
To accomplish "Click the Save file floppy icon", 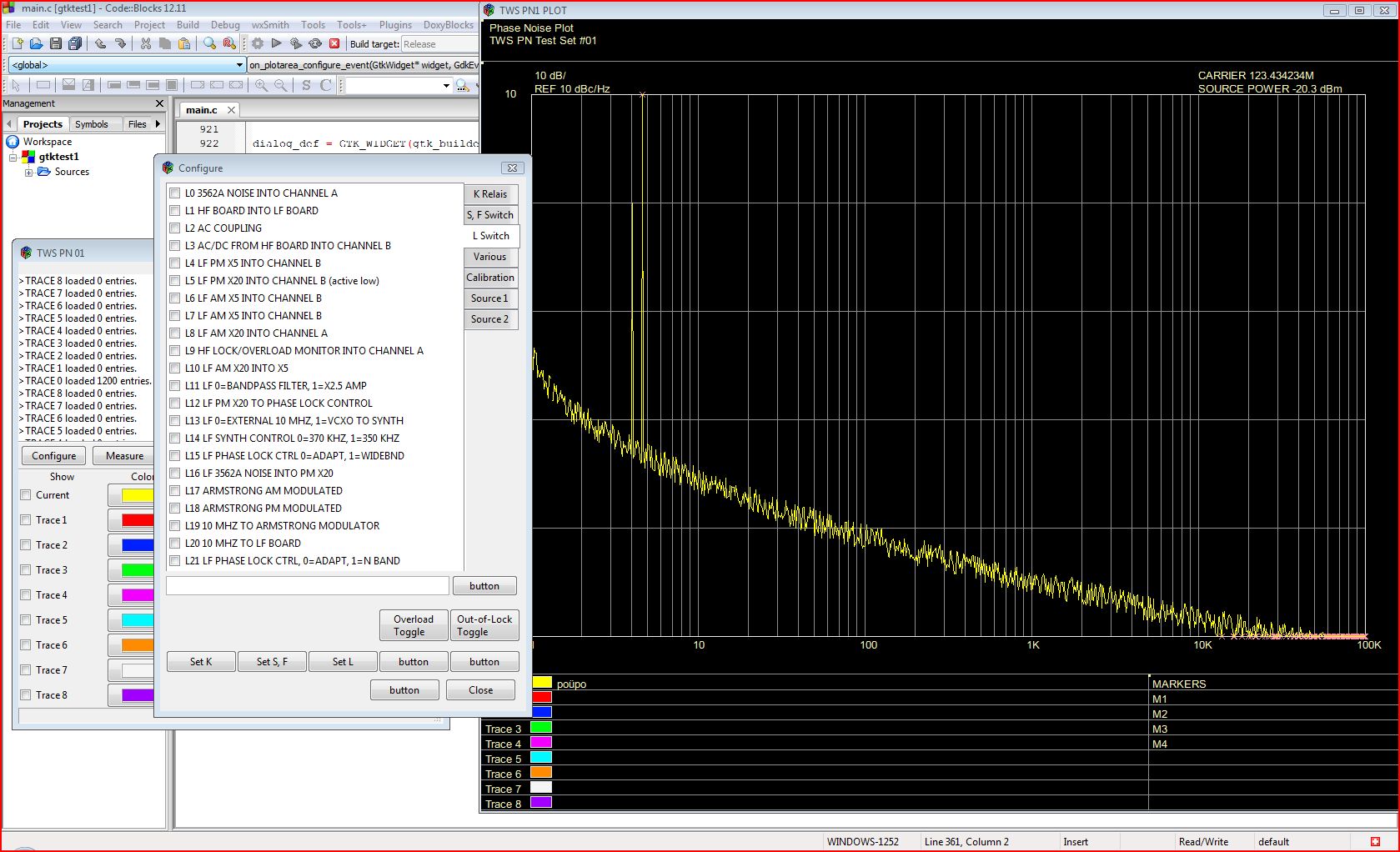I will [x=56, y=43].
